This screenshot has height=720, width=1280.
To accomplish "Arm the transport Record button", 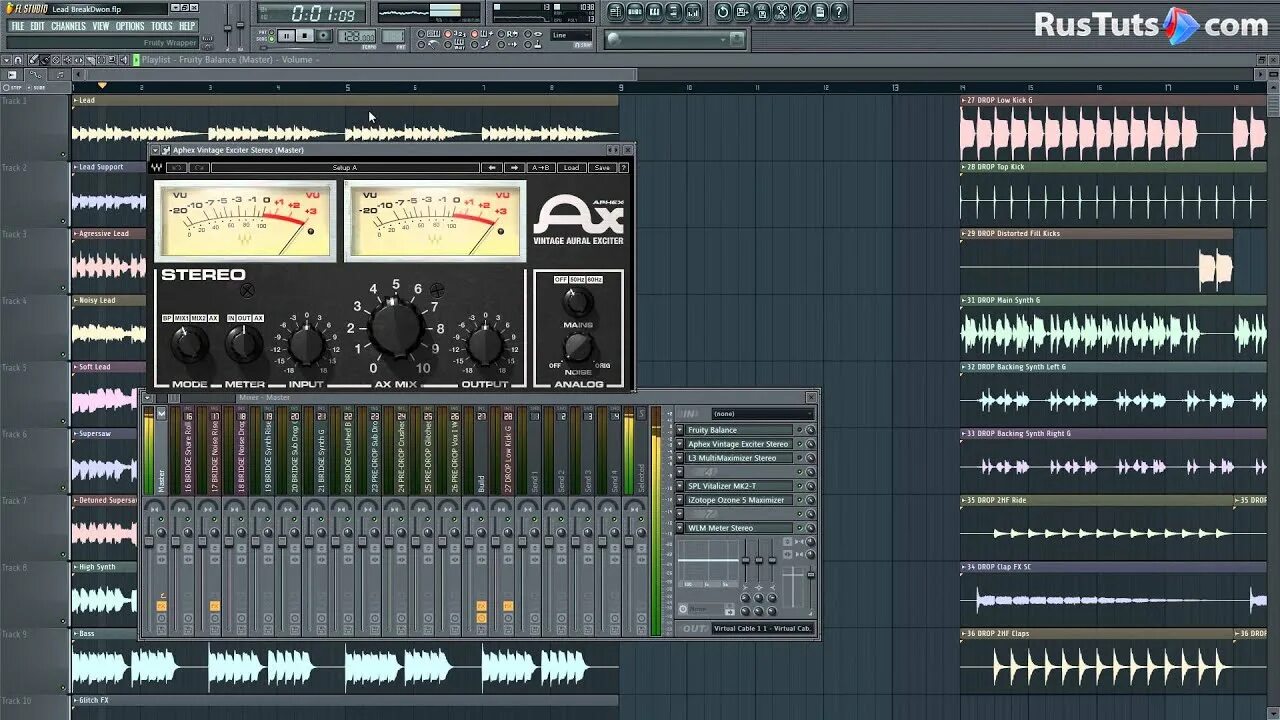I will click(x=324, y=36).
